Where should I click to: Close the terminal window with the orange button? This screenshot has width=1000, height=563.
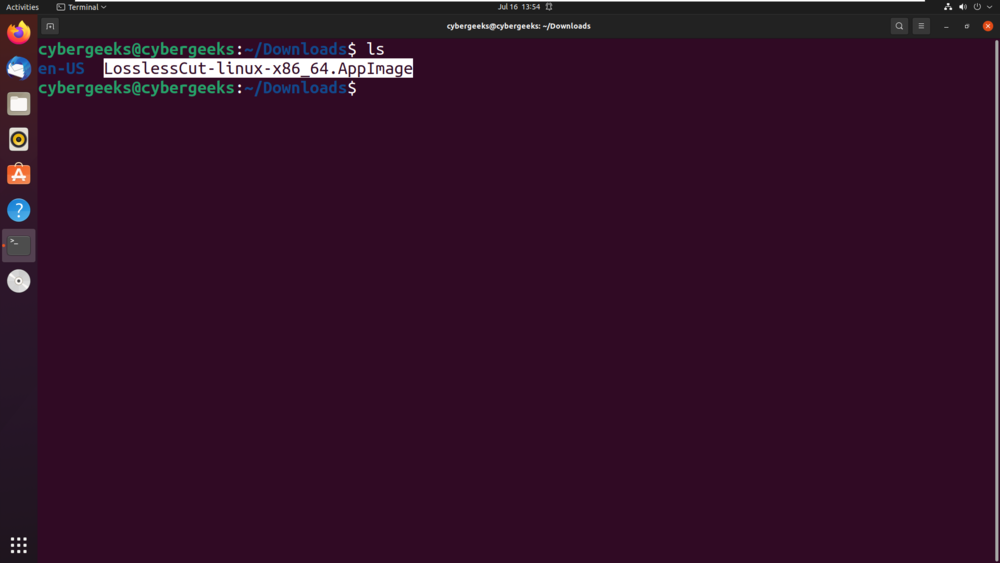point(988,26)
